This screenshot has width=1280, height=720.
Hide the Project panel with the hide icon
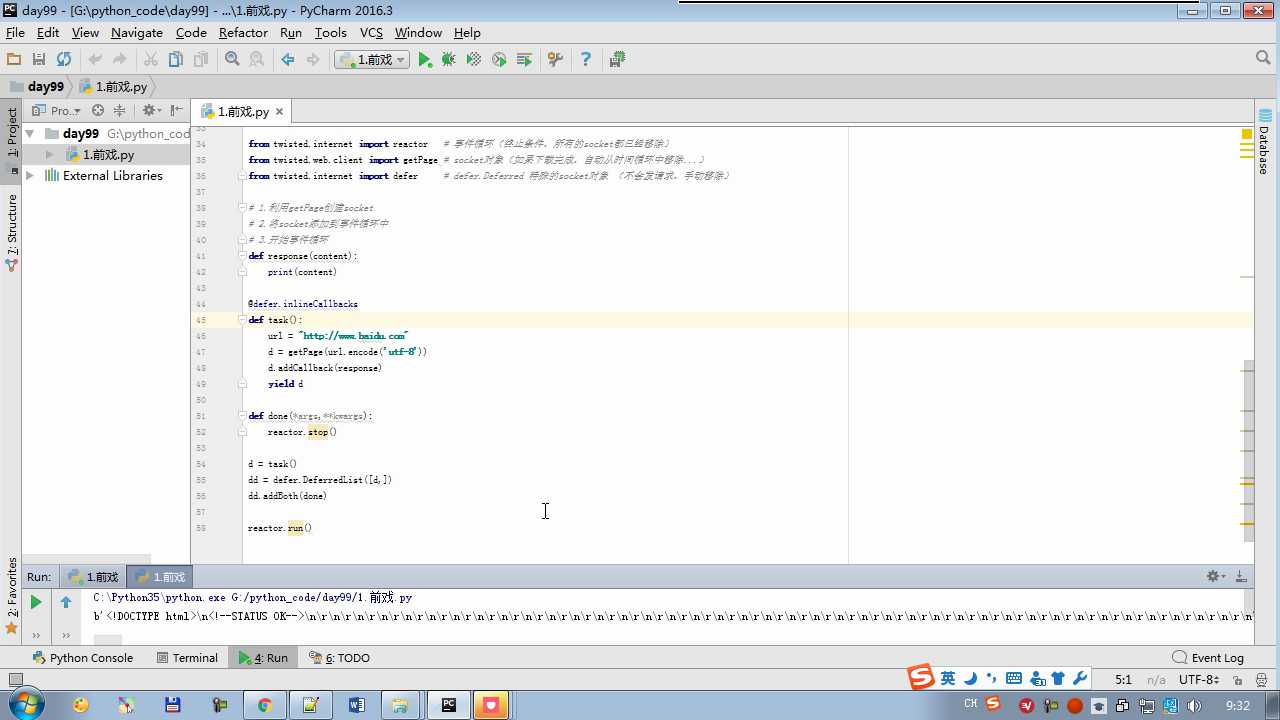pos(177,111)
